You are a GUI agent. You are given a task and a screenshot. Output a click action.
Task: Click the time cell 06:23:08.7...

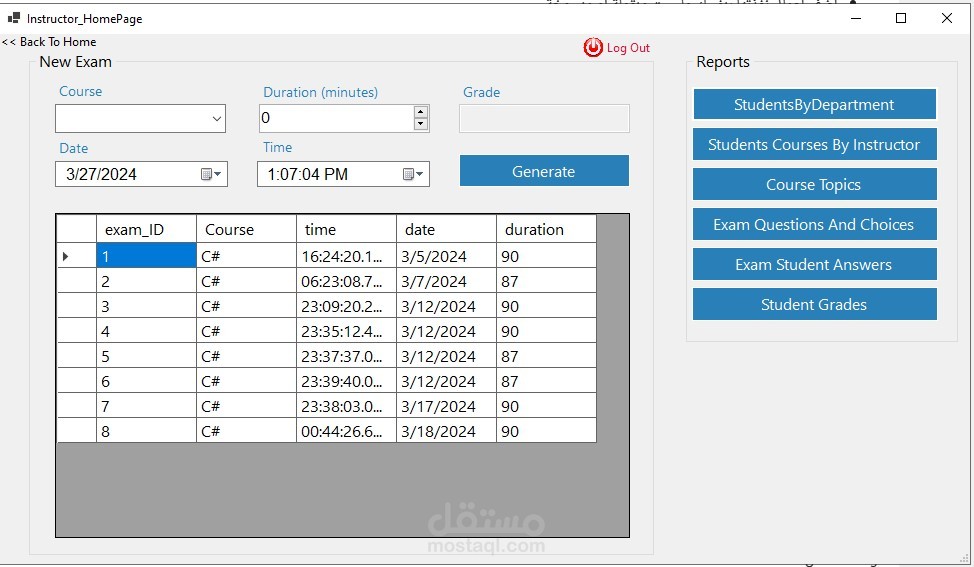[347, 281]
